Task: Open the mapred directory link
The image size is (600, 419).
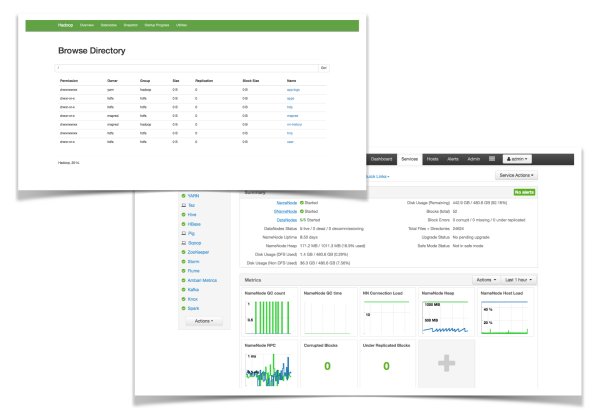Action: (x=292, y=116)
